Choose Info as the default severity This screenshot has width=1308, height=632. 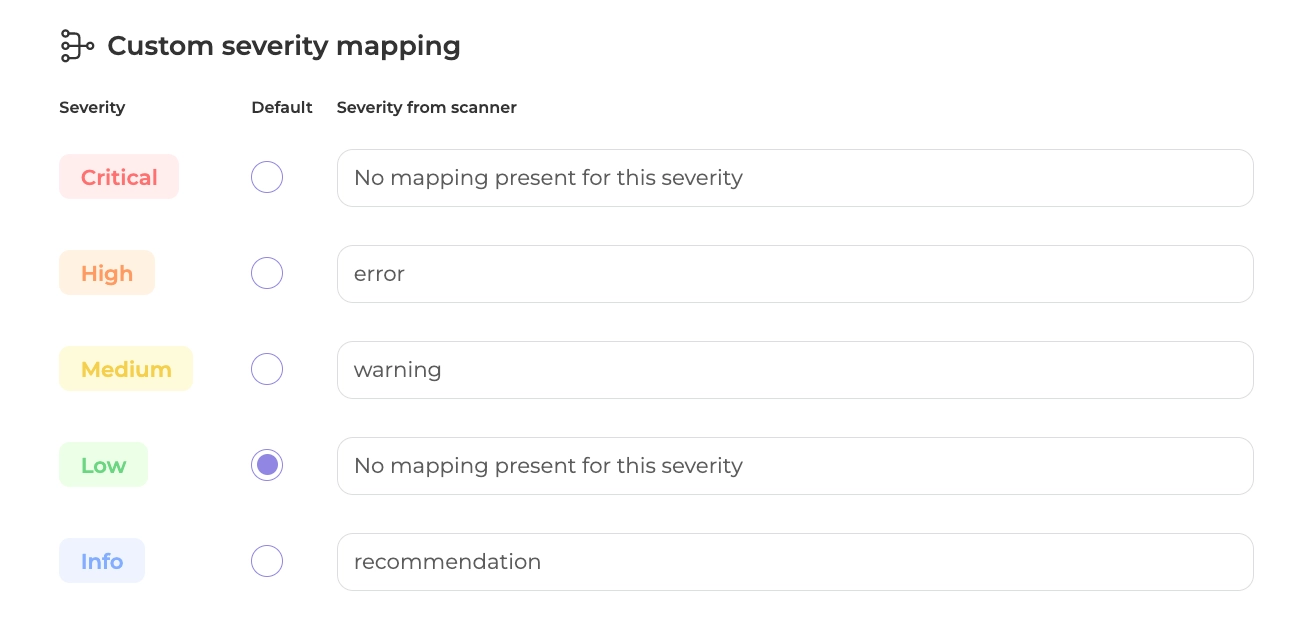click(x=267, y=562)
